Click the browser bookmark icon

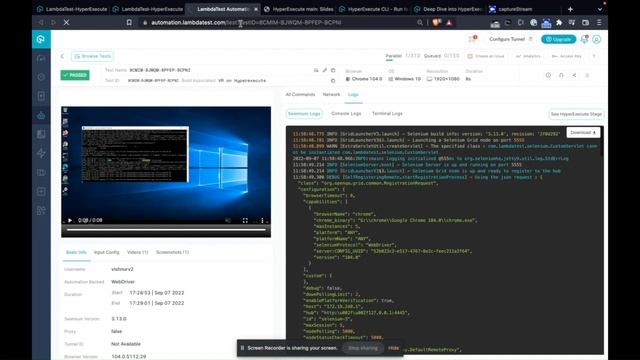[x=129, y=22]
